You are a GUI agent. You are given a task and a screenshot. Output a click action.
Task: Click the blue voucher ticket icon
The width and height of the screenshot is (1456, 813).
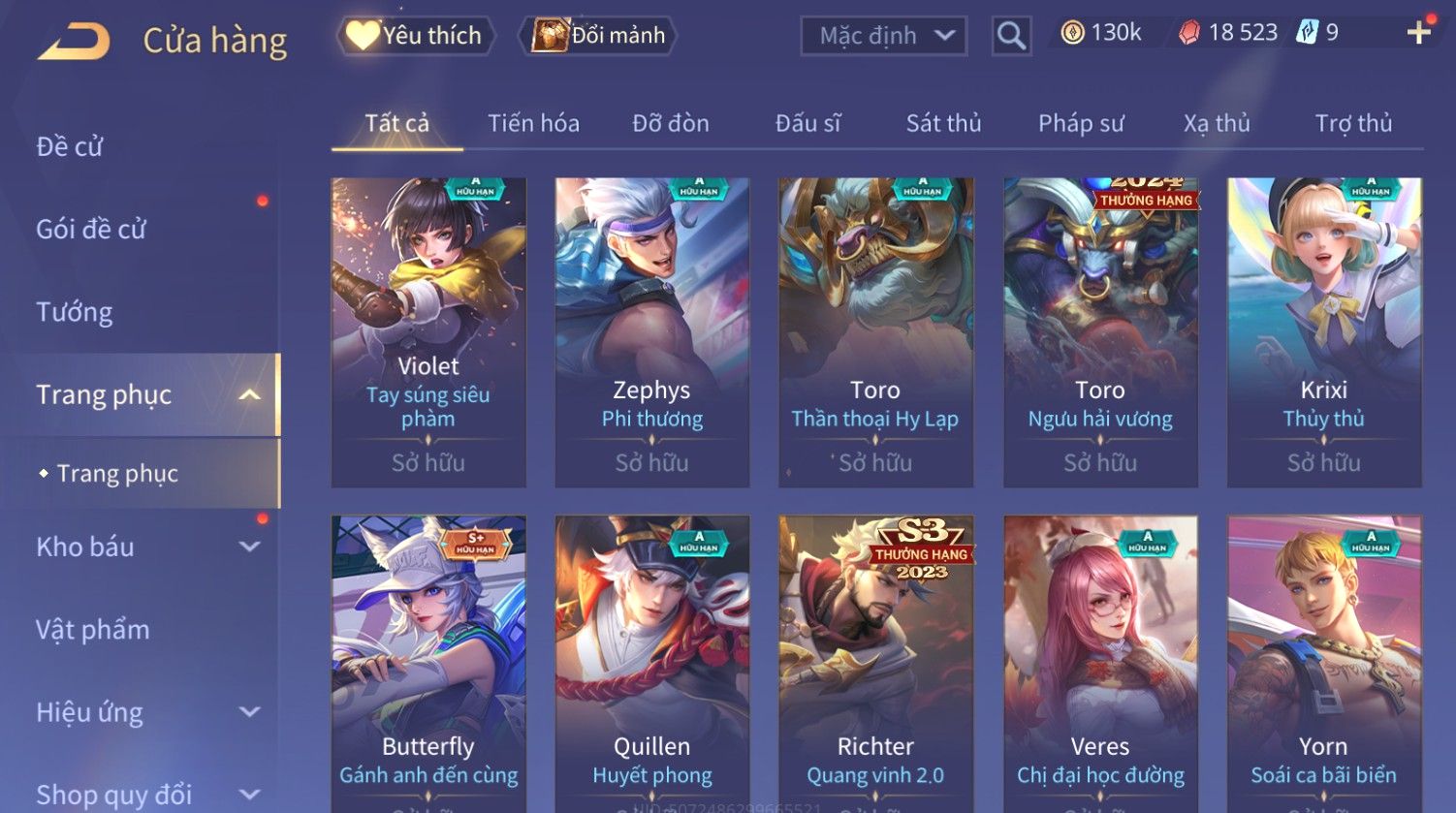1307,33
